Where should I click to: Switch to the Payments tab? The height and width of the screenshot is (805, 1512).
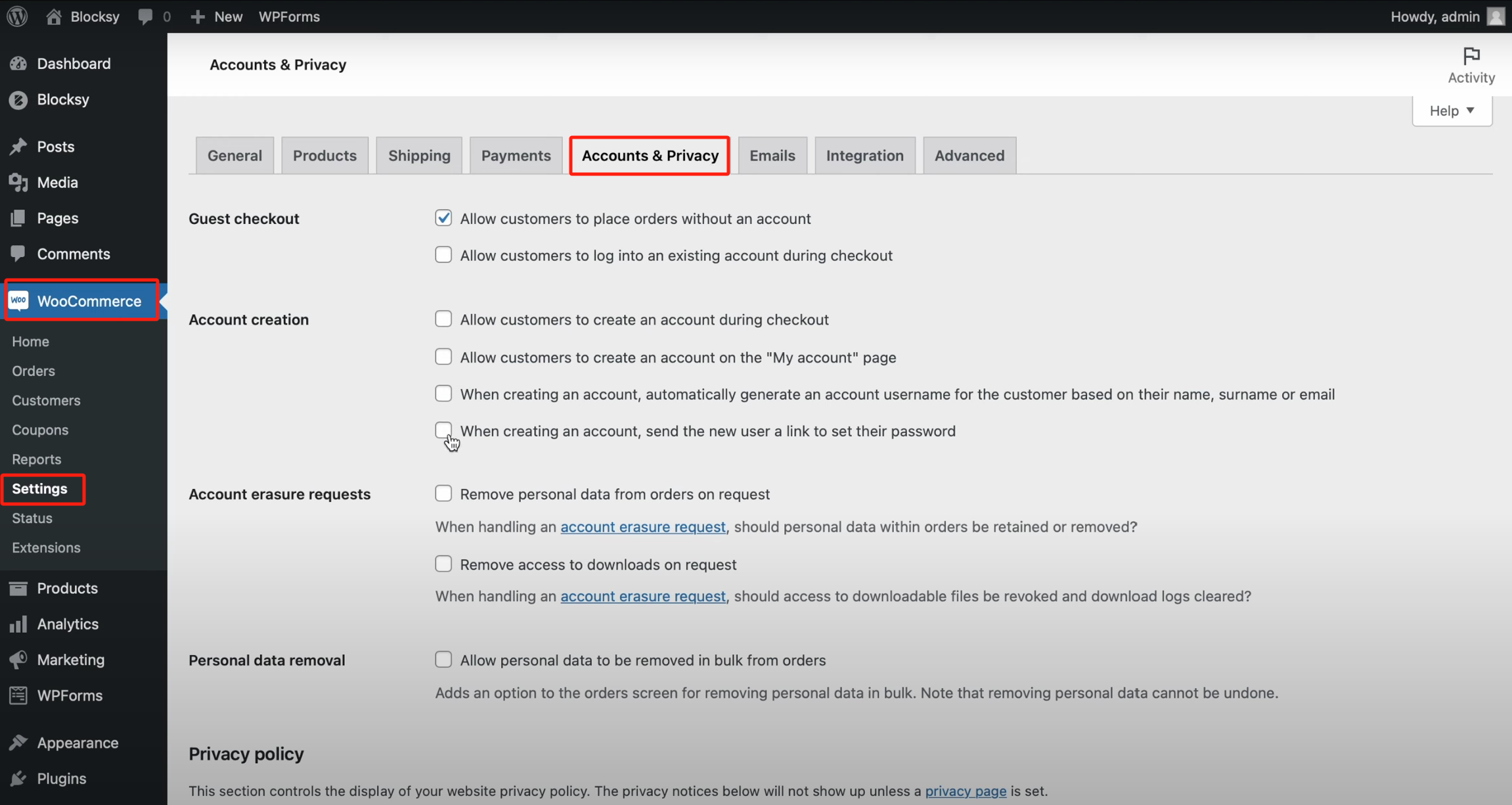(x=516, y=156)
